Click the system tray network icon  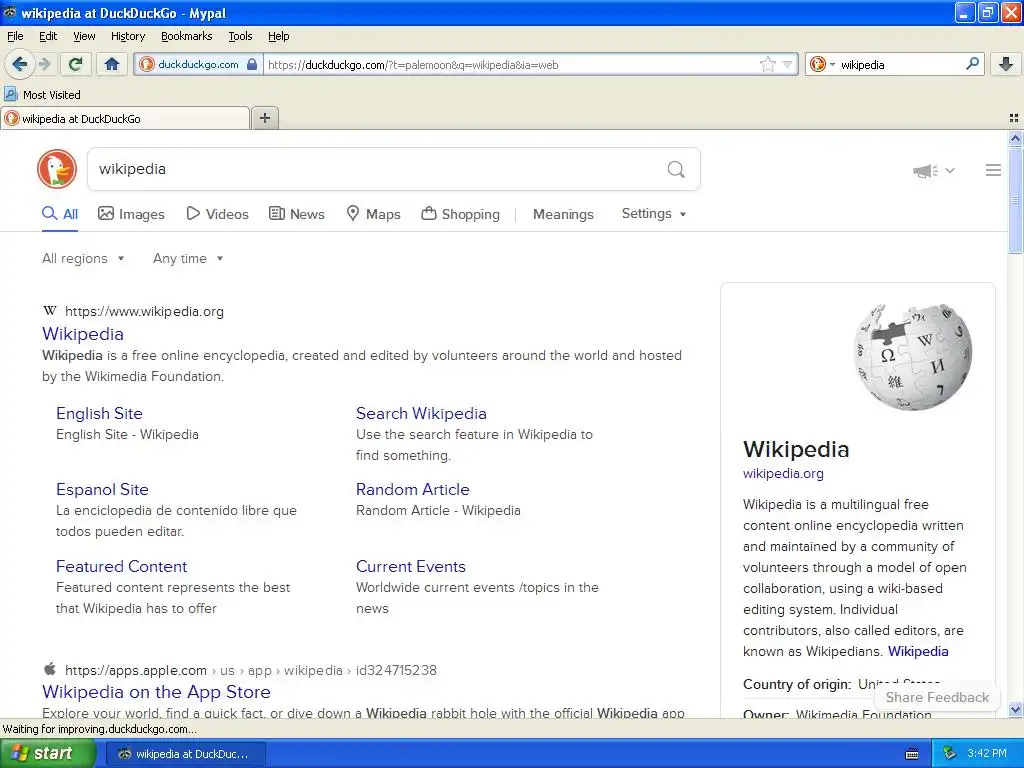pos(950,754)
